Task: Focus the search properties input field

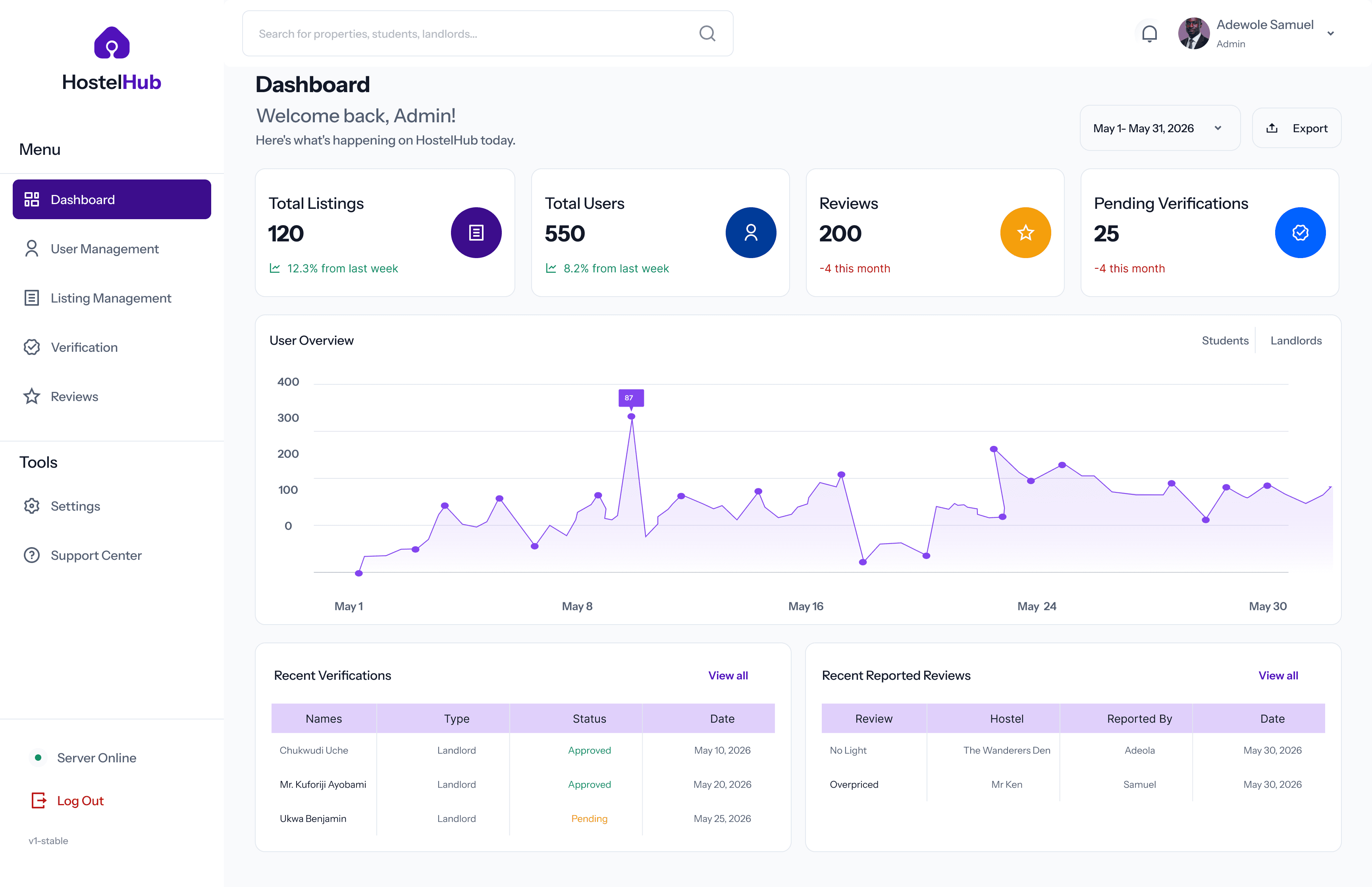Action: [x=488, y=33]
